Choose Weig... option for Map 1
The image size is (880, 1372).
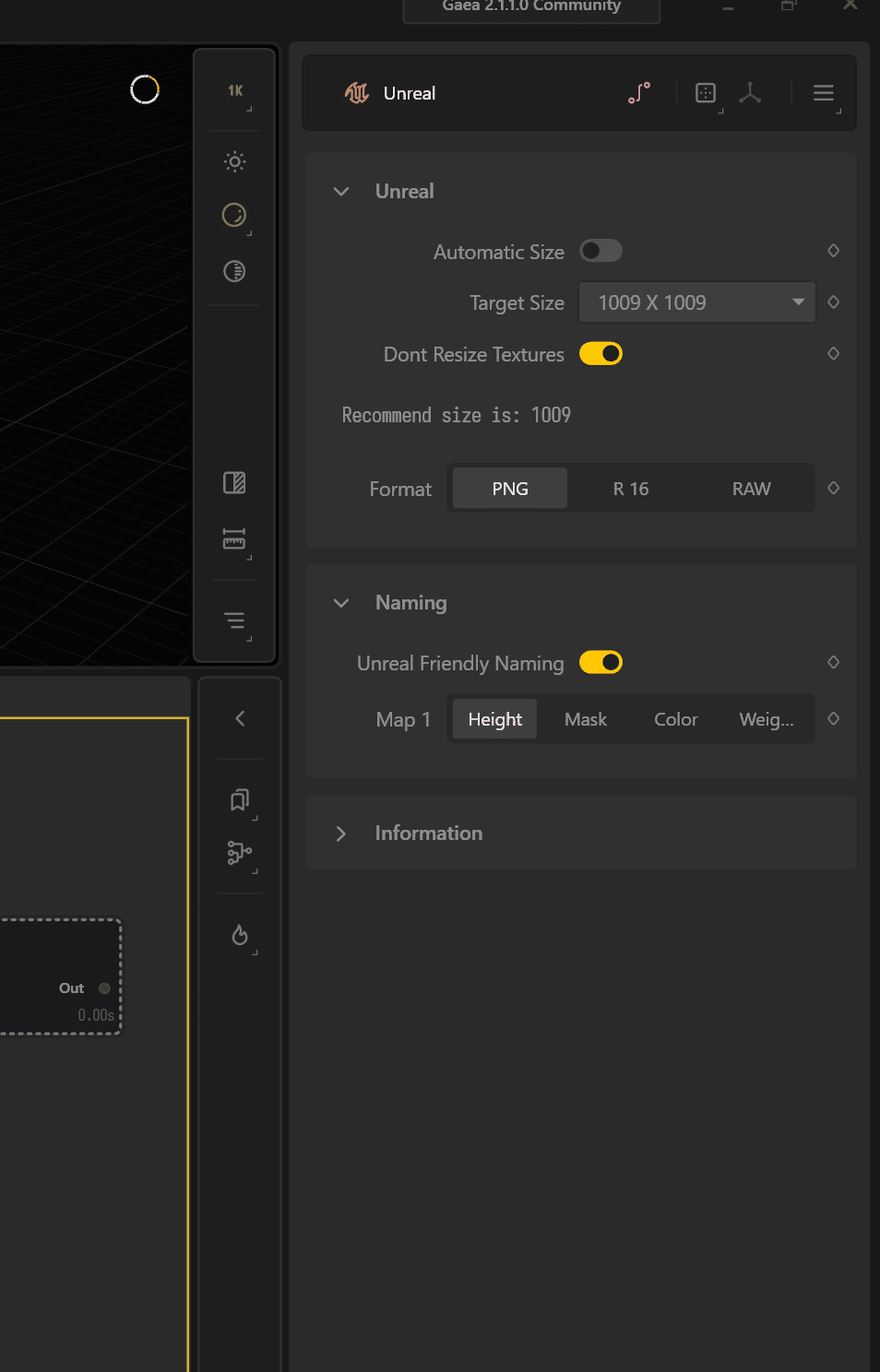(767, 719)
